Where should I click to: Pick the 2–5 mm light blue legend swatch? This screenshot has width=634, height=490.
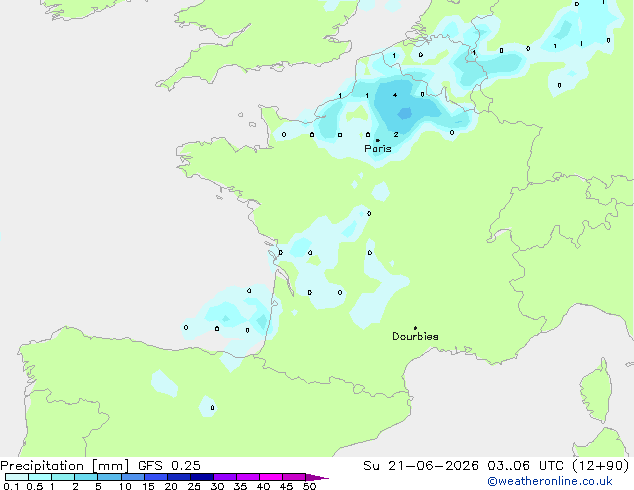click(86, 477)
